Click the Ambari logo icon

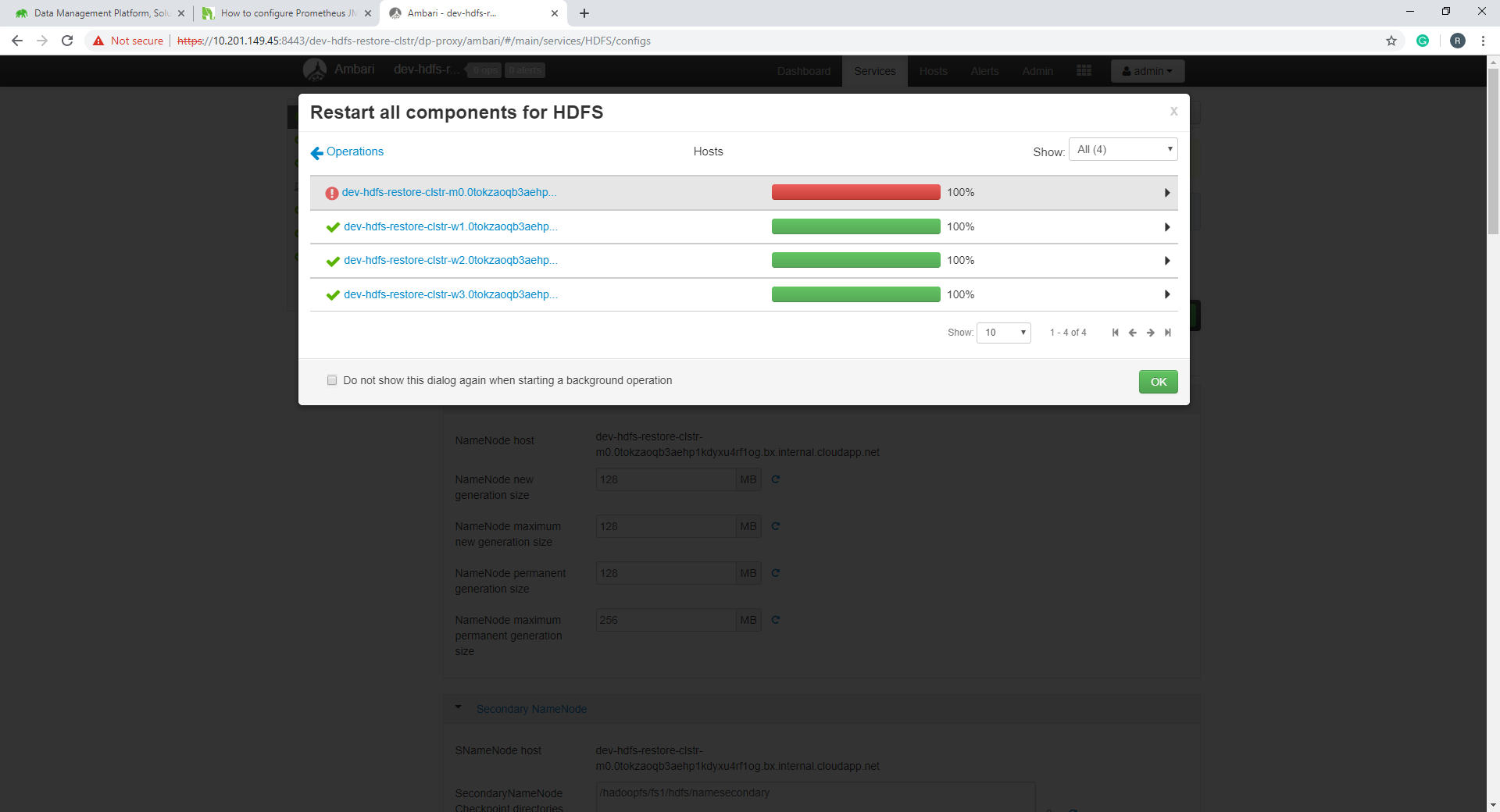(x=315, y=69)
